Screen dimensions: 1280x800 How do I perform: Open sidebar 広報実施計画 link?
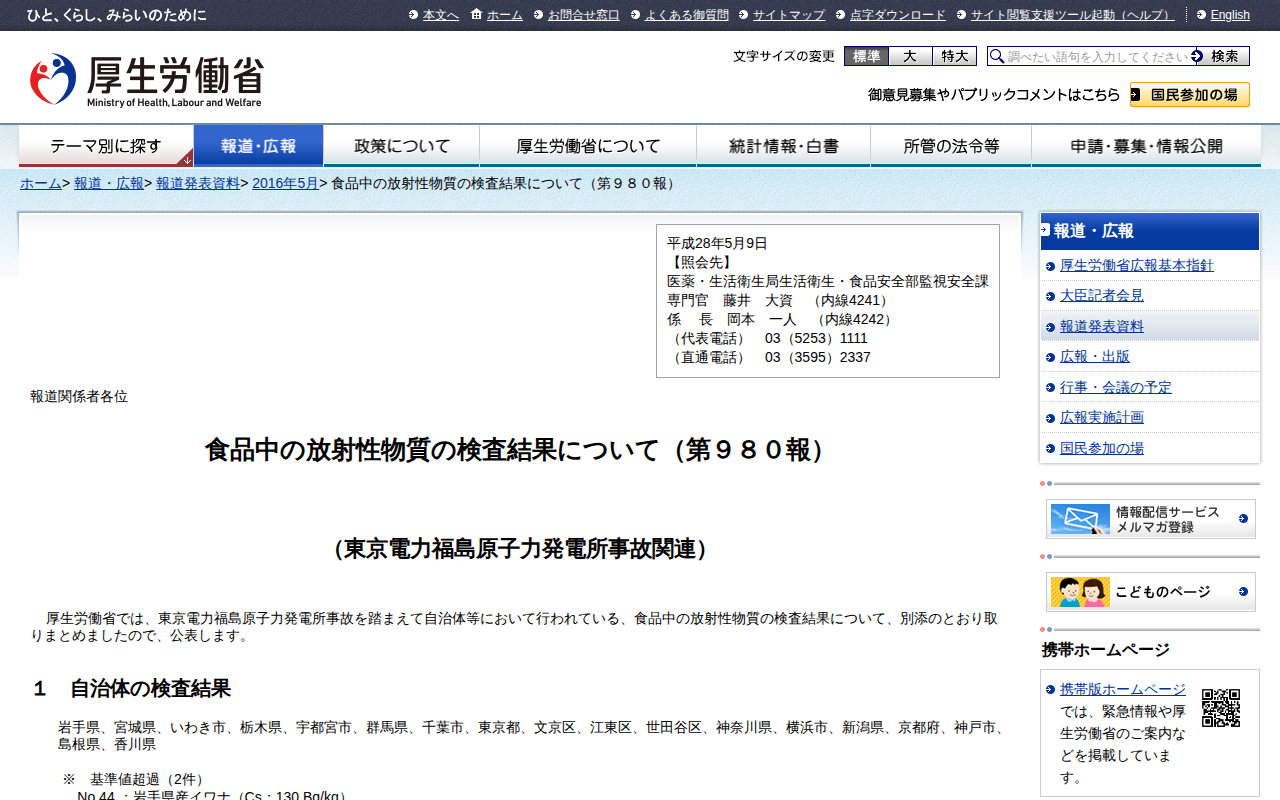(x=1102, y=417)
